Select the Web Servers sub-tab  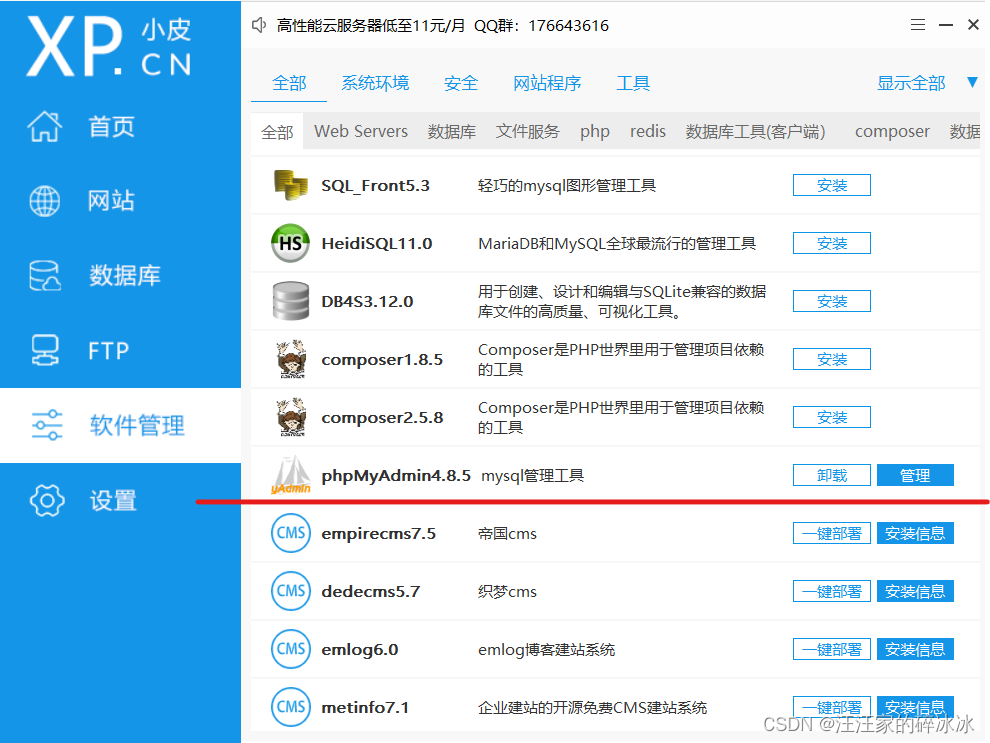361,131
